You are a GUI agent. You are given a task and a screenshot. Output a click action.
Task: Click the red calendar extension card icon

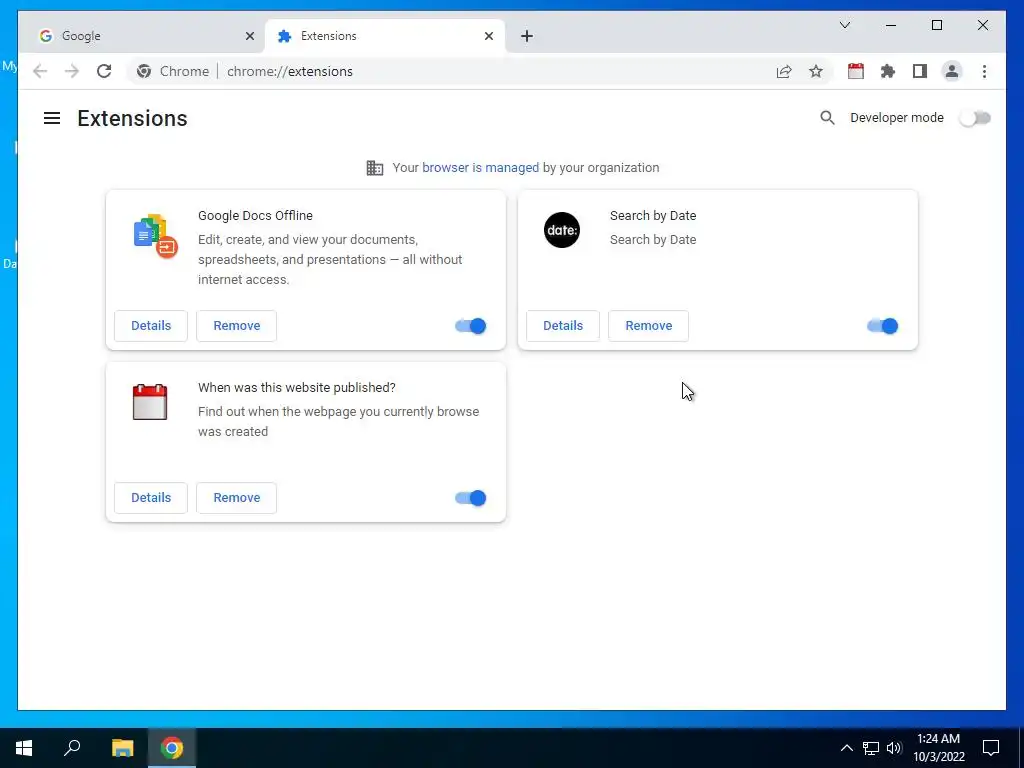coord(150,402)
